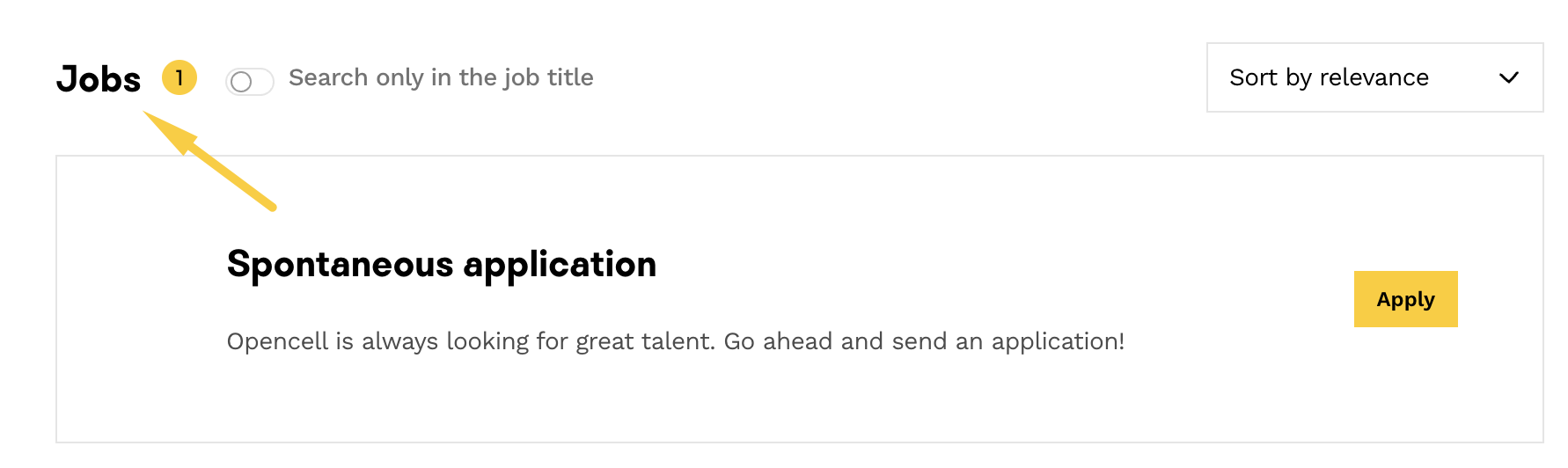Click the toggle's circular knob
The height and width of the screenshot is (468, 1568).
pos(241,82)
